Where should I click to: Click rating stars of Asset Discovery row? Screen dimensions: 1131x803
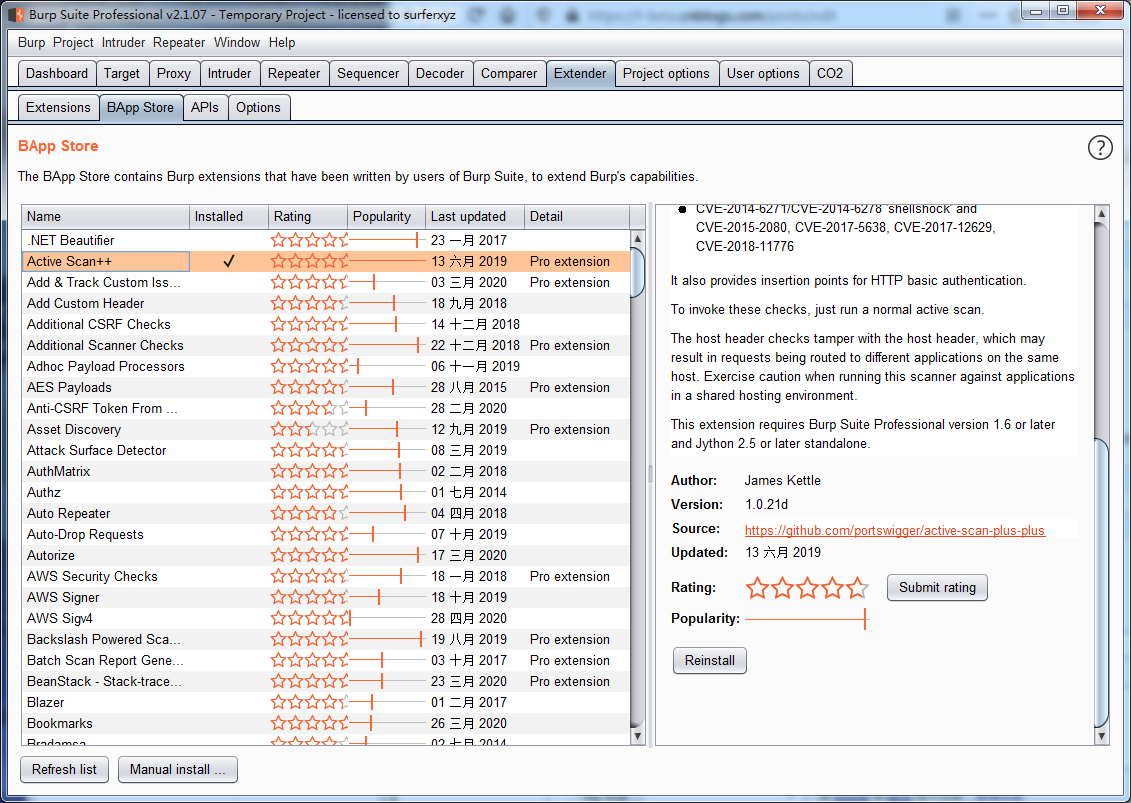pyautogui.click(x=309, y=429)
